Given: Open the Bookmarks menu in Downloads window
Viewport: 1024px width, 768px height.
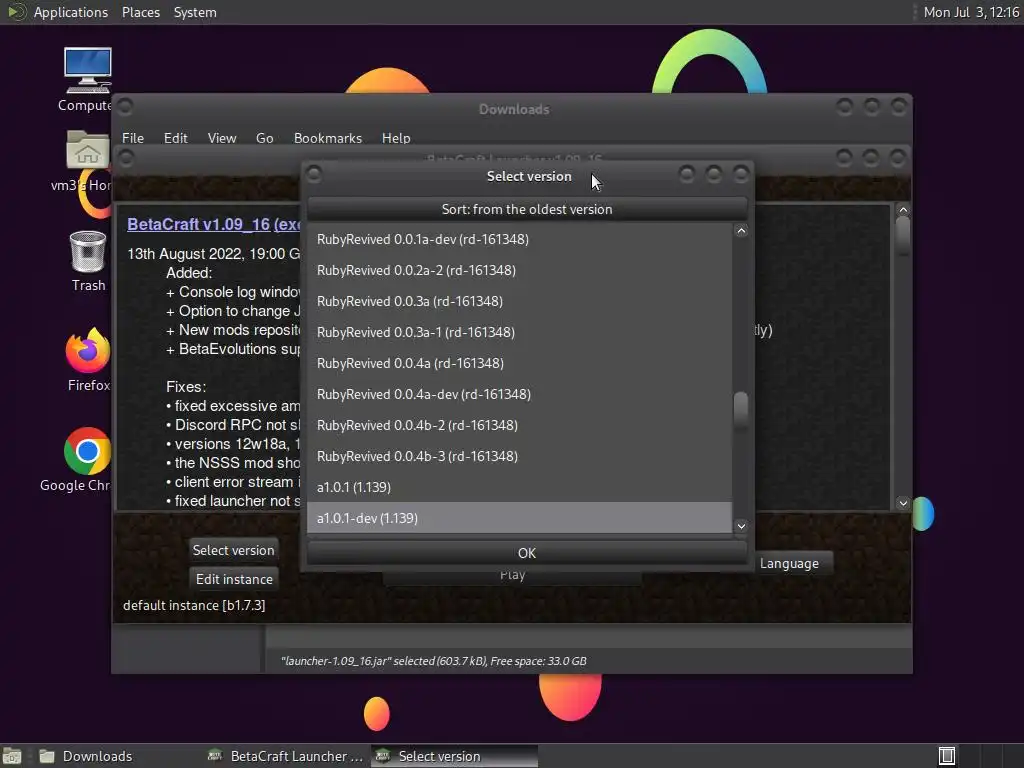Looking at the screenshot, I should (x=328, y=138).
